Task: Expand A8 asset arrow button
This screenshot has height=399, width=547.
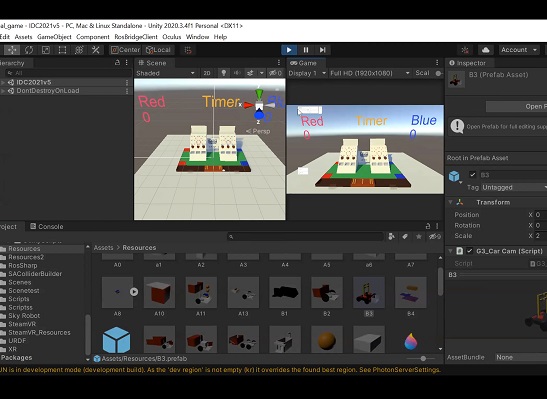Action: pyautogui.click(x=134, y=292)
